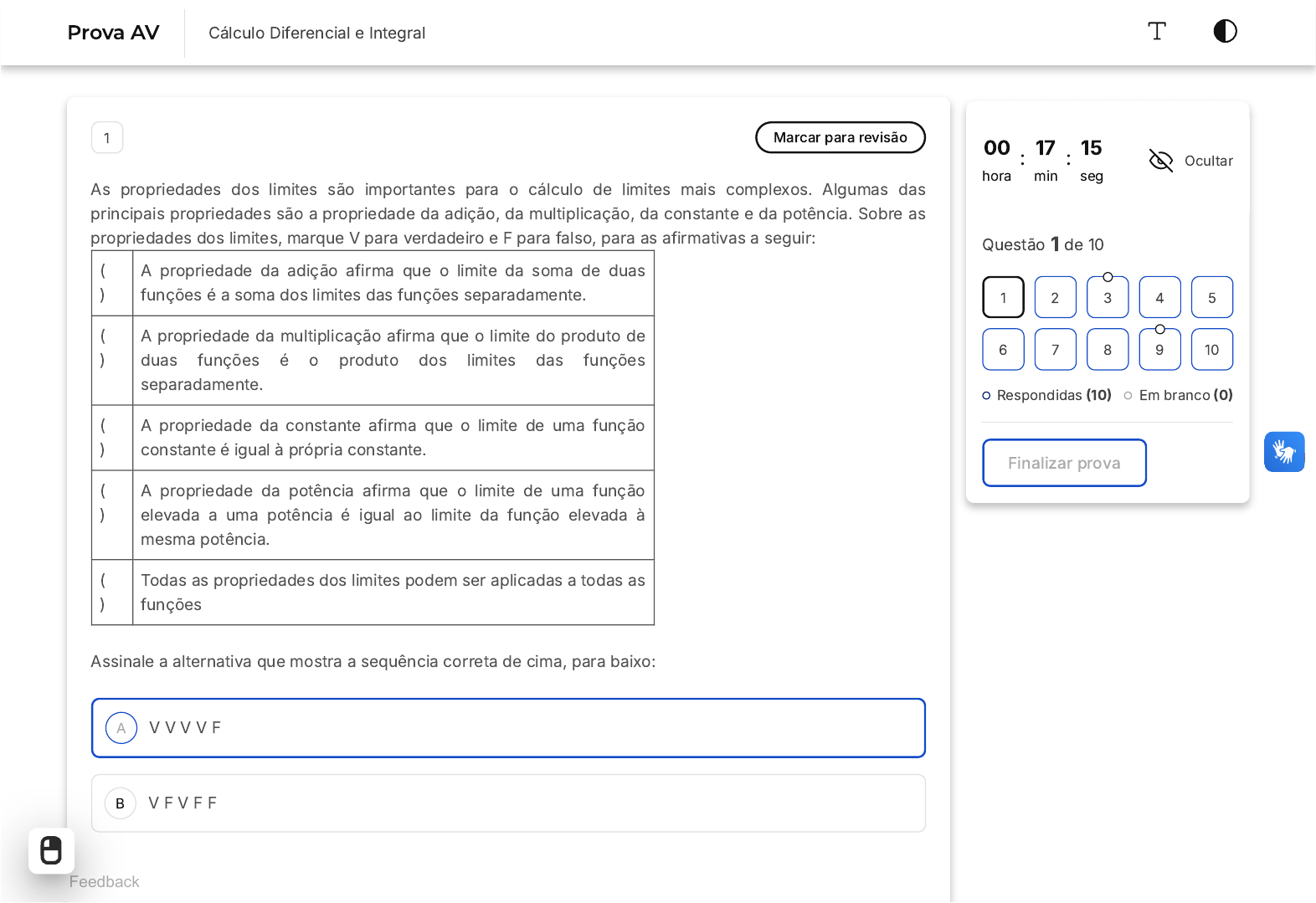The height and width of the screenshot is (903, 1316).
Task: Select answer option B radio circle
Action: (x=121, y=803)
